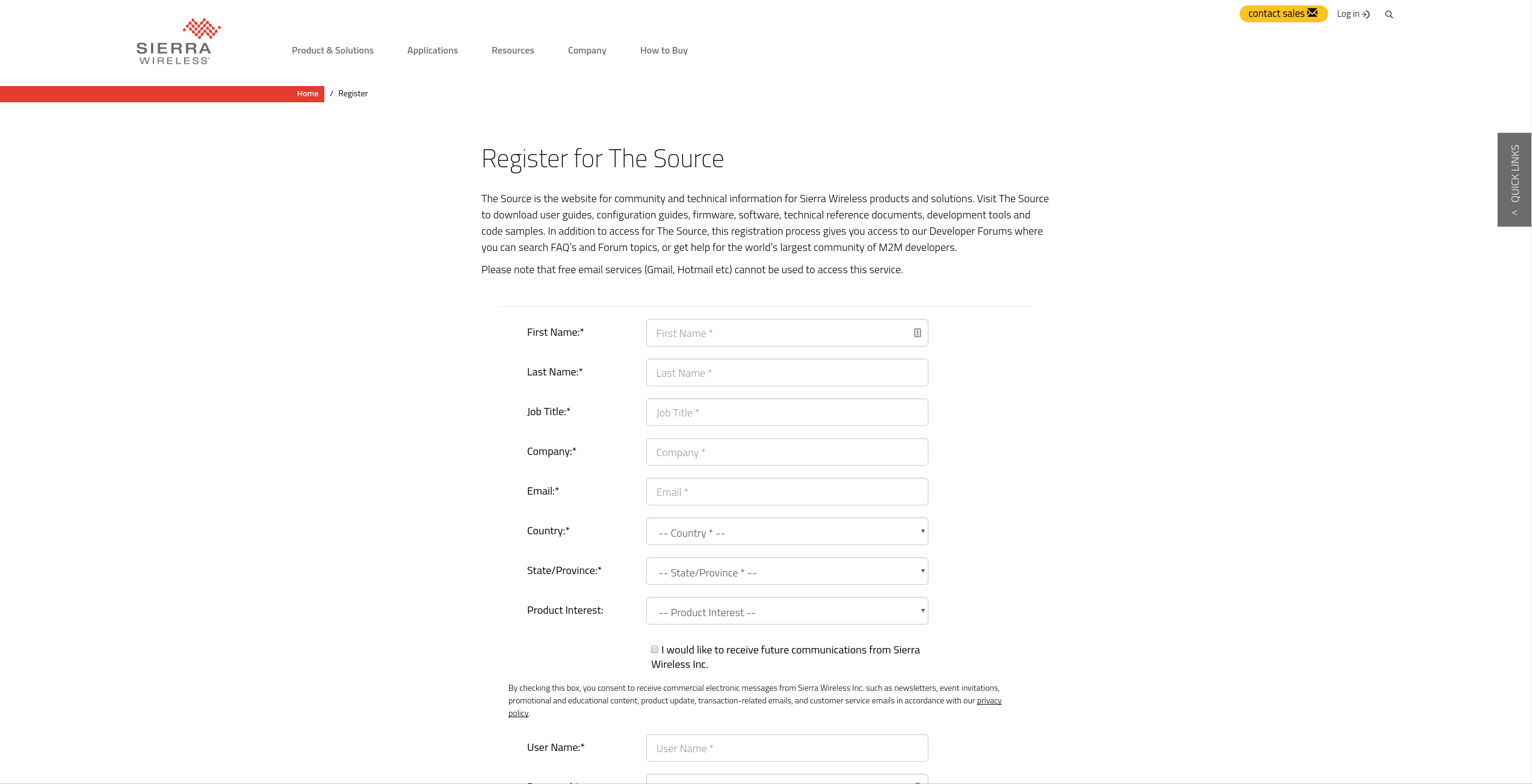Click the arrow icon beside Log in
Image resolution: width=1532 pixels, height=784 pixels.
coord(1367,13)
